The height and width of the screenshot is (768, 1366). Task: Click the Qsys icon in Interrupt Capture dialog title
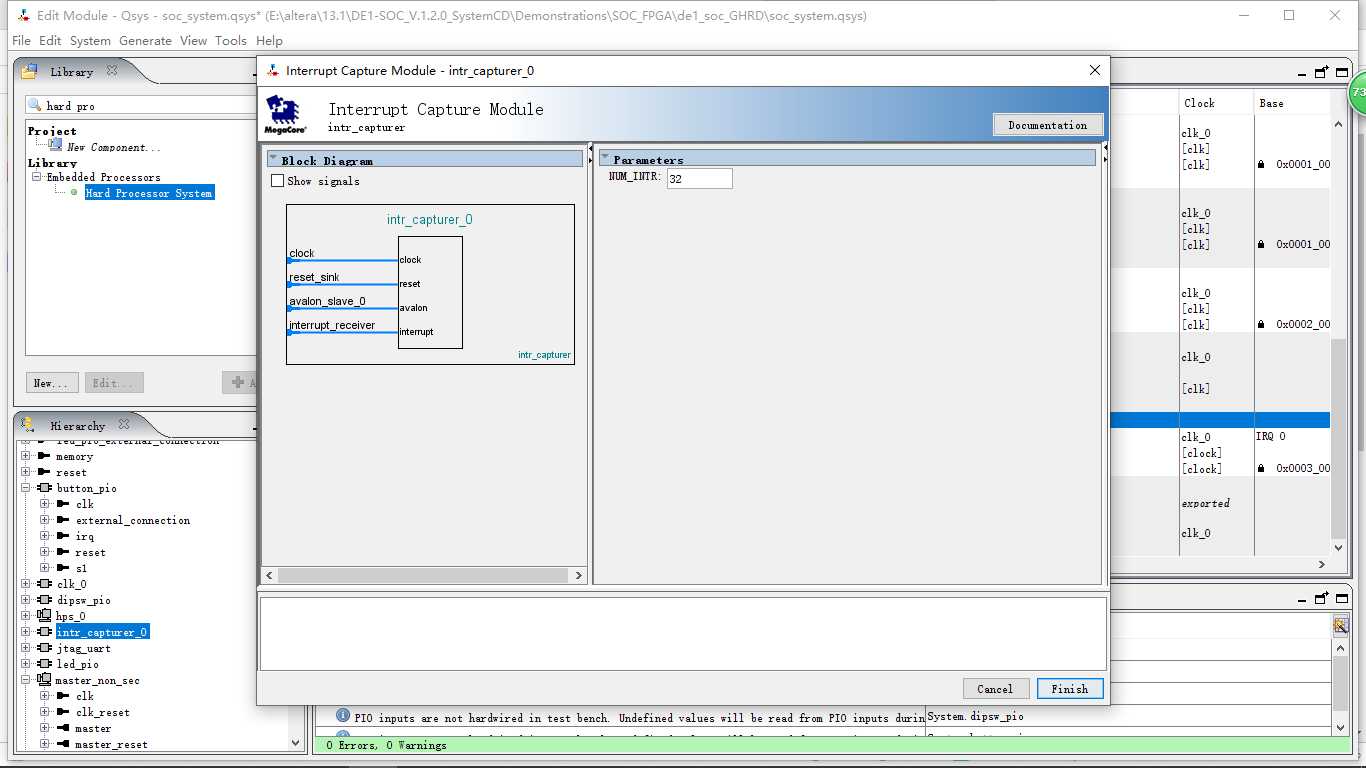tap(272, 70)
